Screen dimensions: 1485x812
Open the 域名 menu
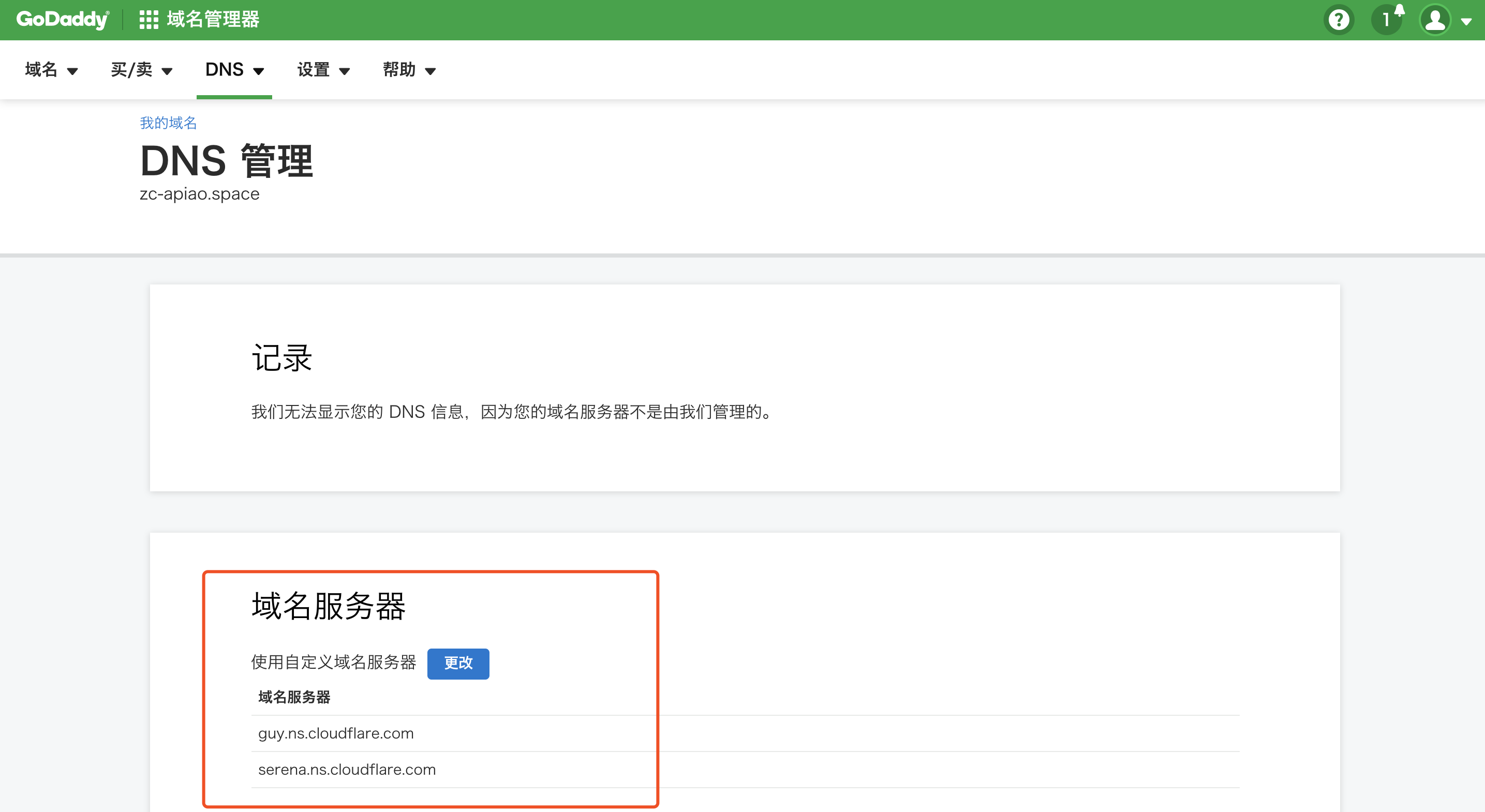click(x=51, y=70)
